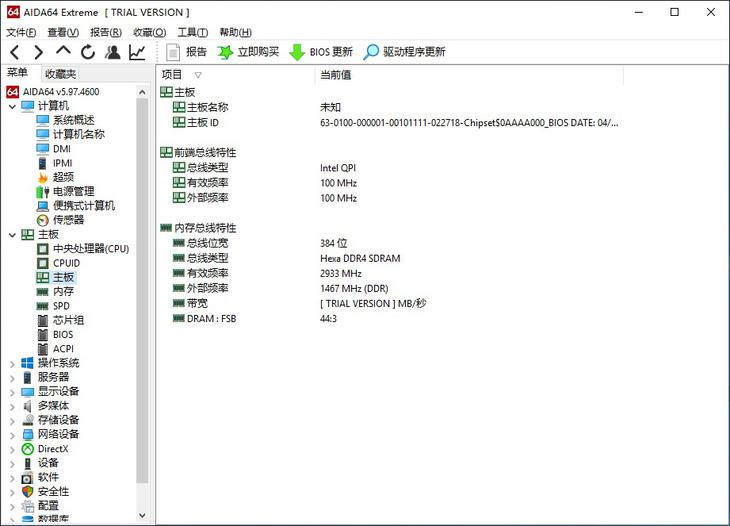Select DMI tree item
The width and height of the screenshot is (730, 526).
(62, 149)
